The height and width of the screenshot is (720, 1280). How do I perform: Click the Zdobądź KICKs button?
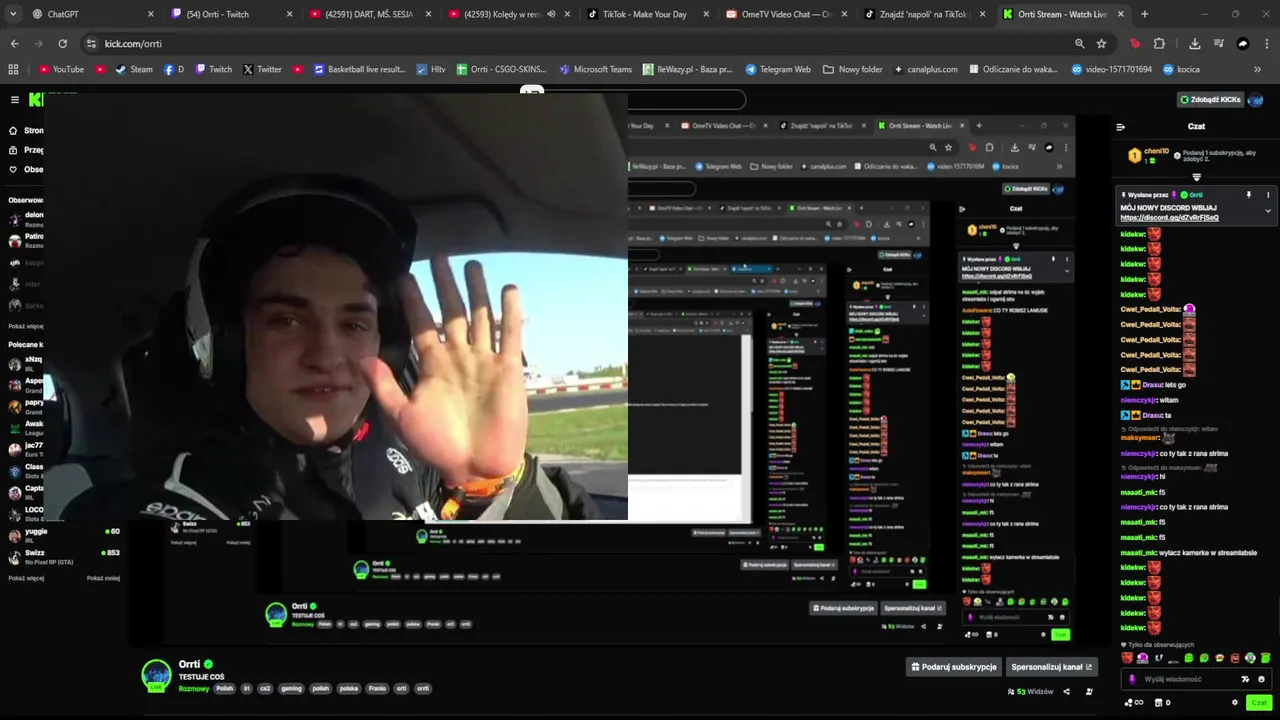coord(1211,100)
